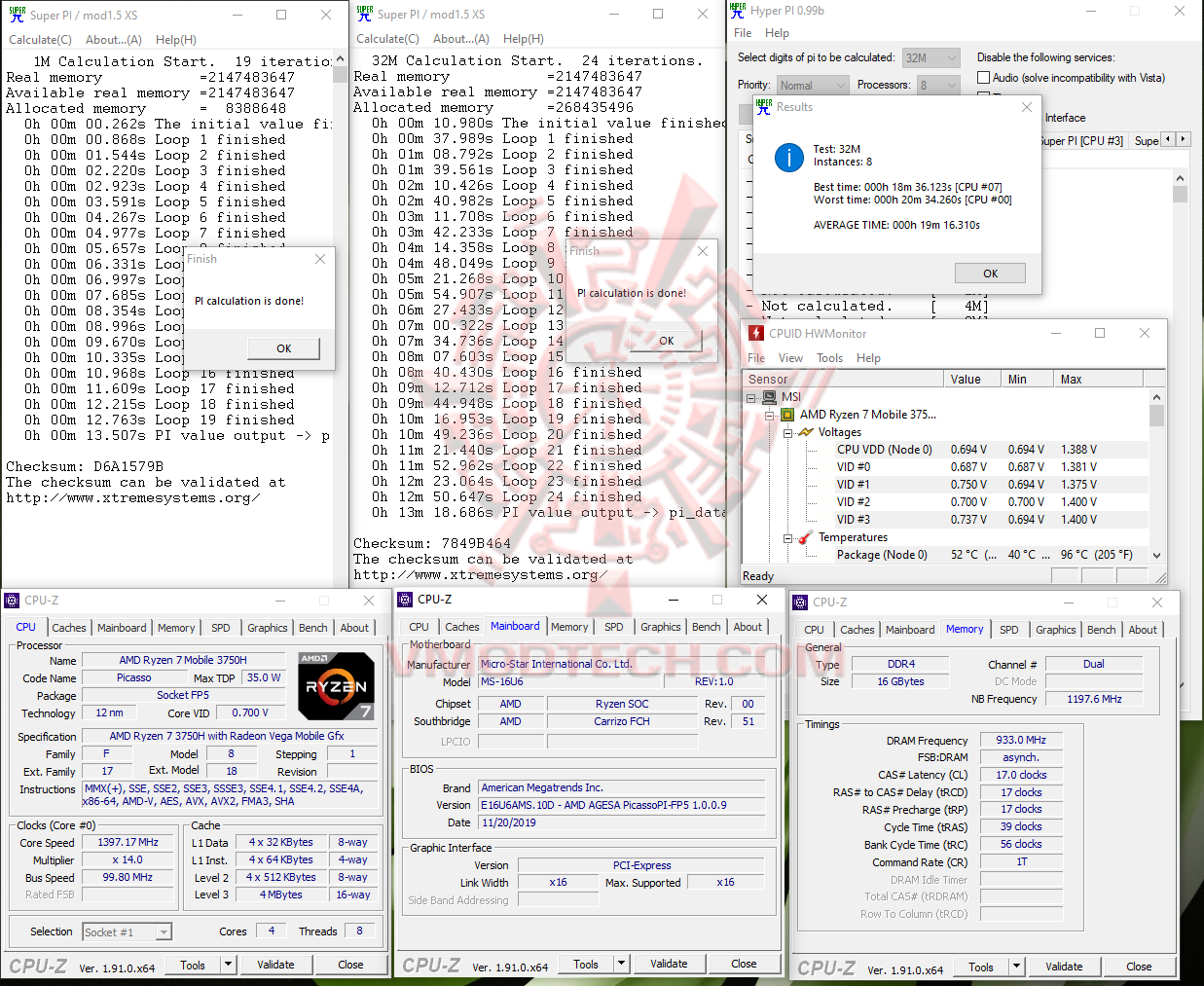The width and height of the screenshot is (1204, 986).
Task: Click OK in the 1M Super PI Finish dialog
Action: click(284, 348)
